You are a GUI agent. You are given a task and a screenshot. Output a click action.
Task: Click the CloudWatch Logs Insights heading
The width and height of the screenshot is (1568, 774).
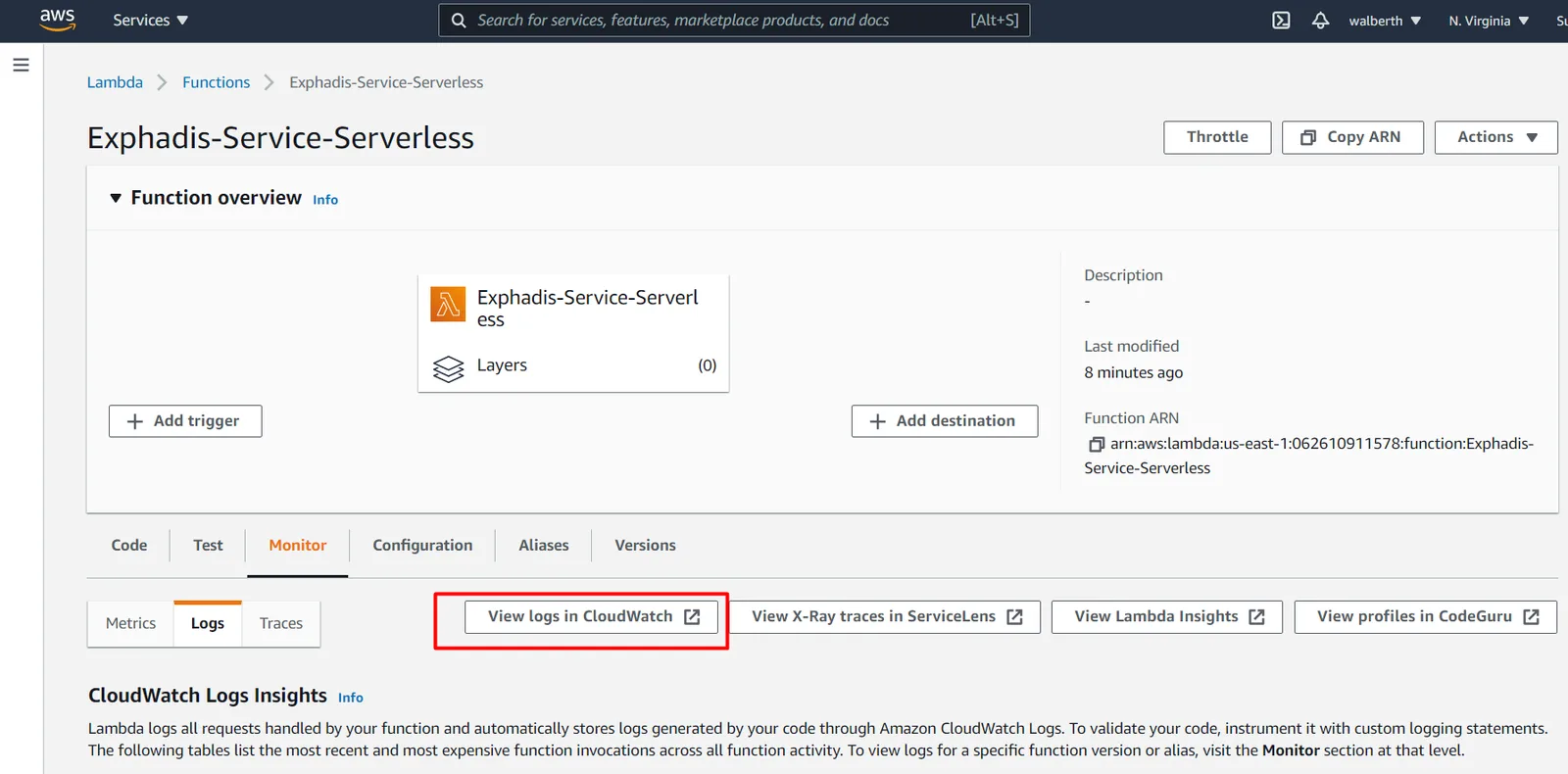[208, 696]
